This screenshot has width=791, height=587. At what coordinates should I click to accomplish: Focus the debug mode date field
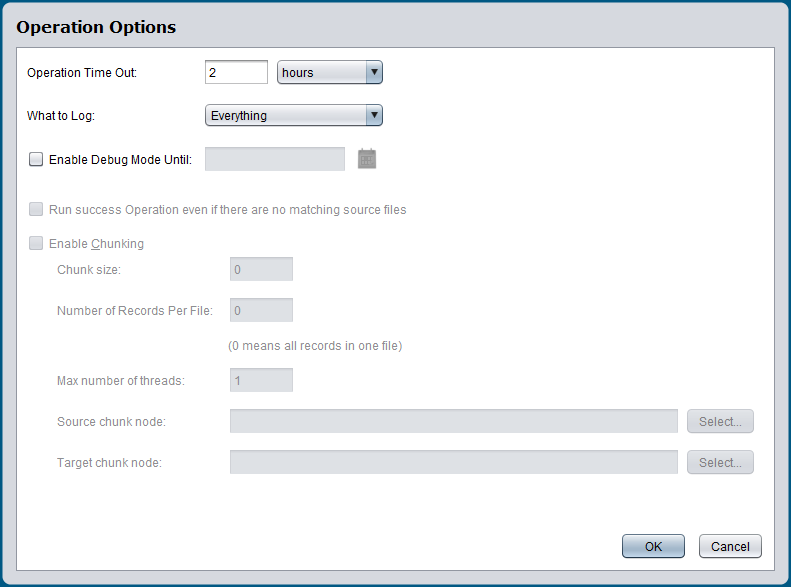tap(275, 159)
